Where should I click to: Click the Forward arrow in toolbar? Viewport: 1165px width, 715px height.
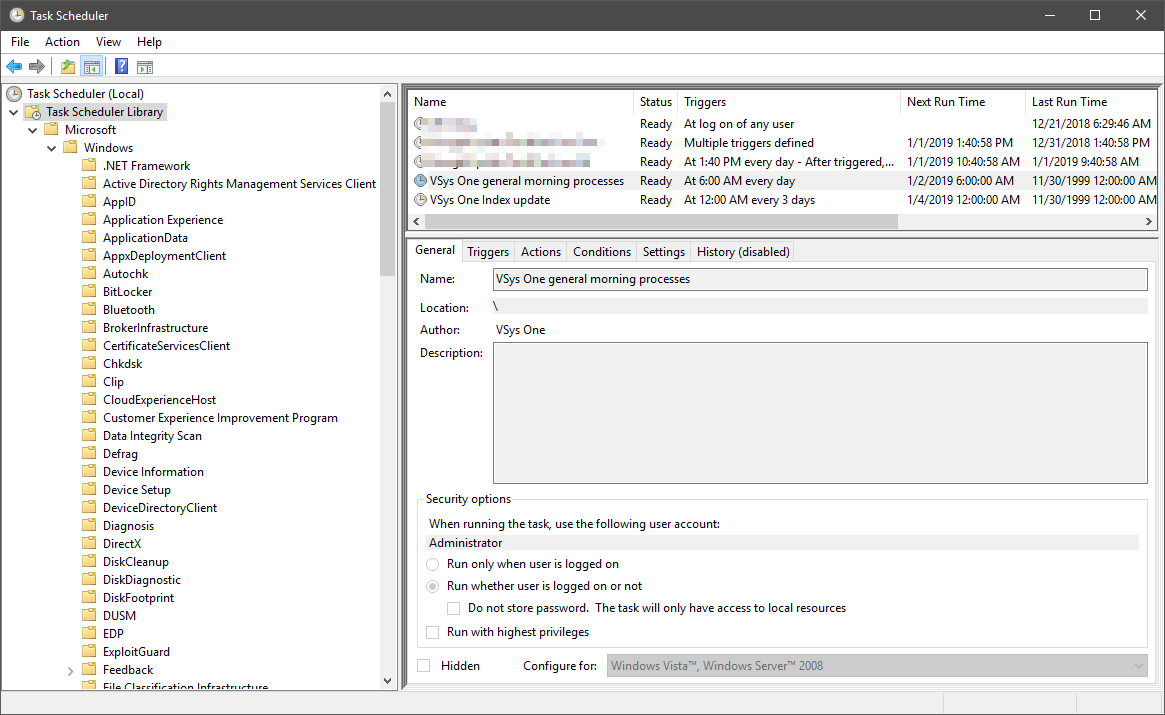point(37,67)
